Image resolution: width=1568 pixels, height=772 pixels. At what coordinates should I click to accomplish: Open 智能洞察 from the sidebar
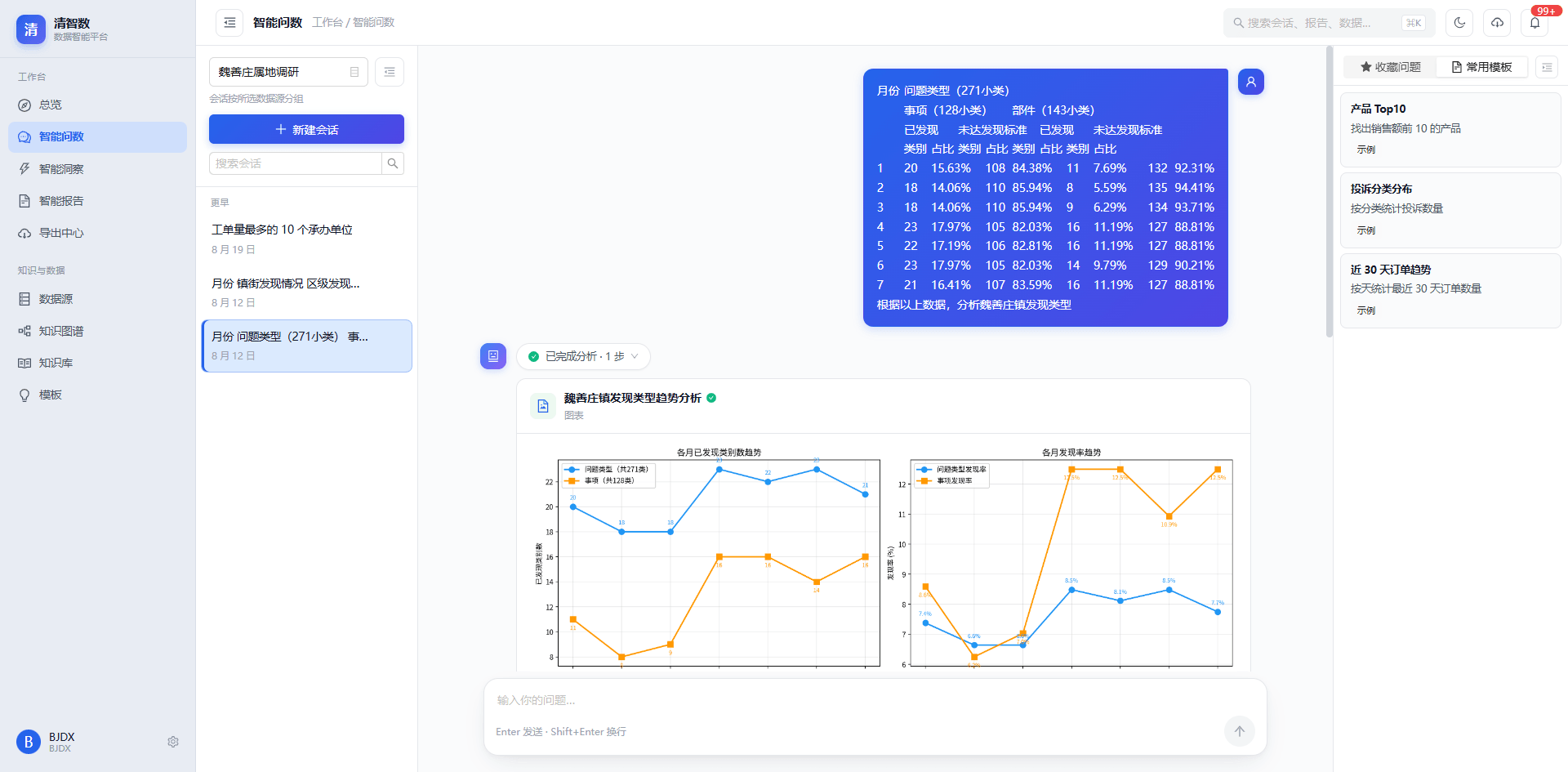point(97,169)
